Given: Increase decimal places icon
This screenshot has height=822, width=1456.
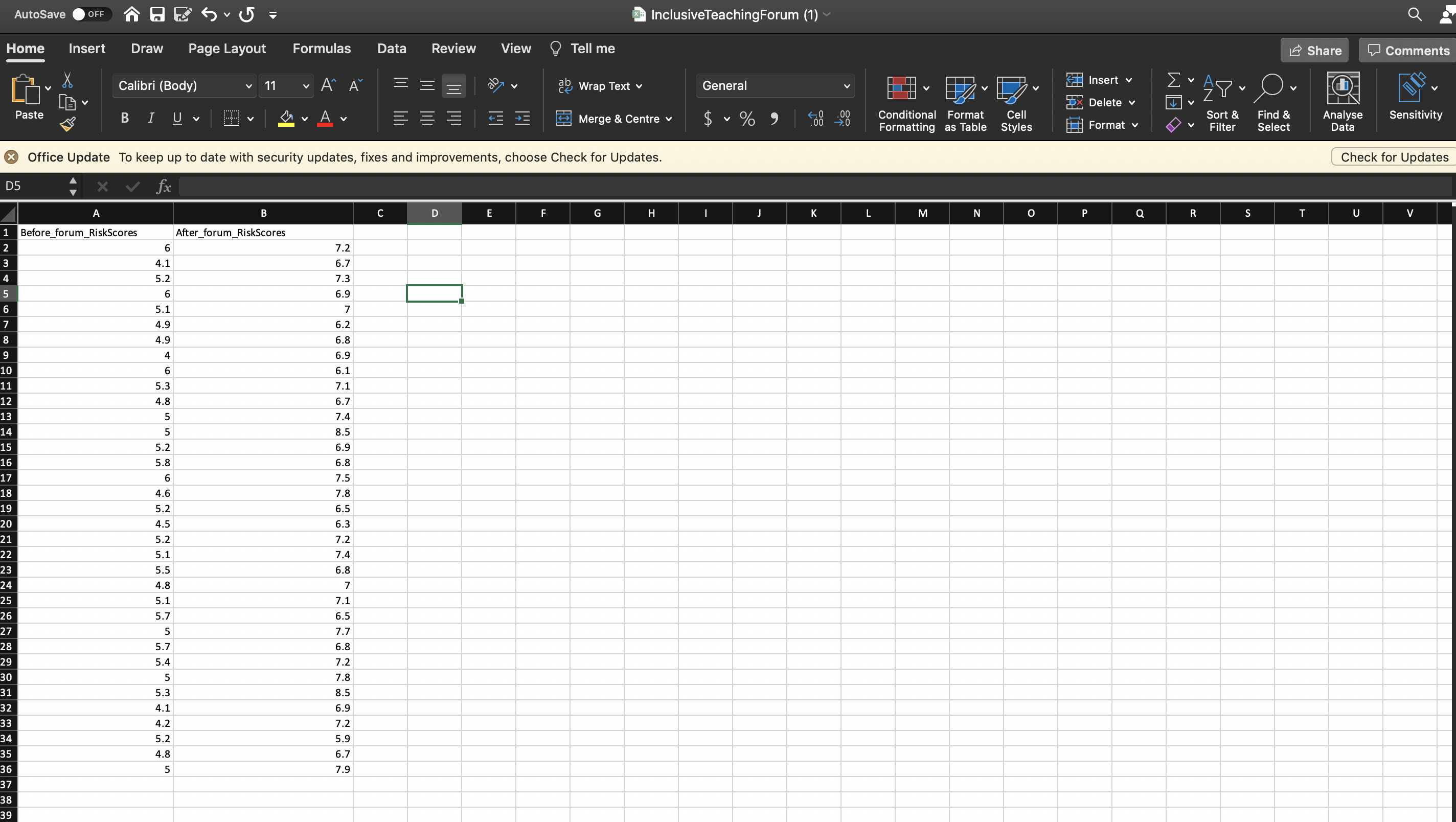Looking at the screenshot, I should coord(815,118).
